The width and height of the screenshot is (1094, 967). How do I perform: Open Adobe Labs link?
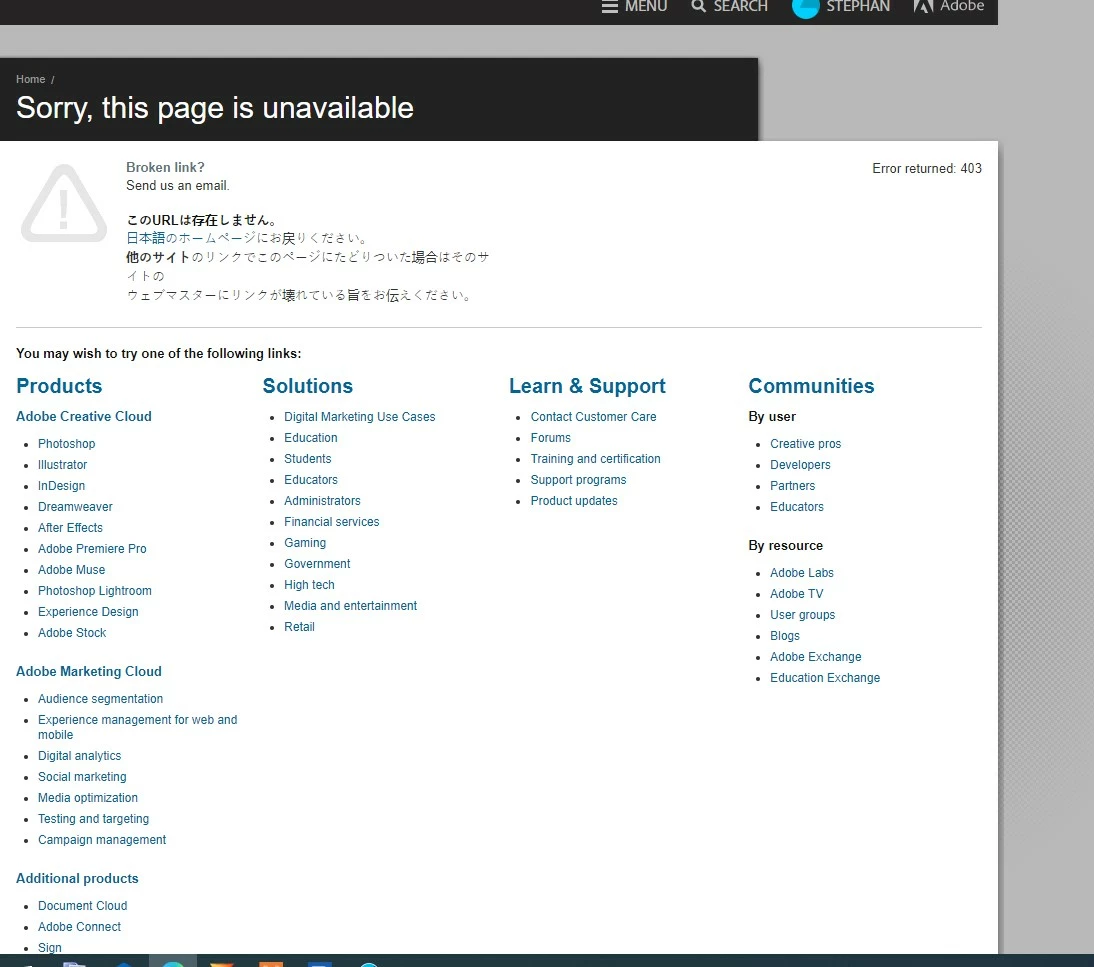click(x=802, y=573)
